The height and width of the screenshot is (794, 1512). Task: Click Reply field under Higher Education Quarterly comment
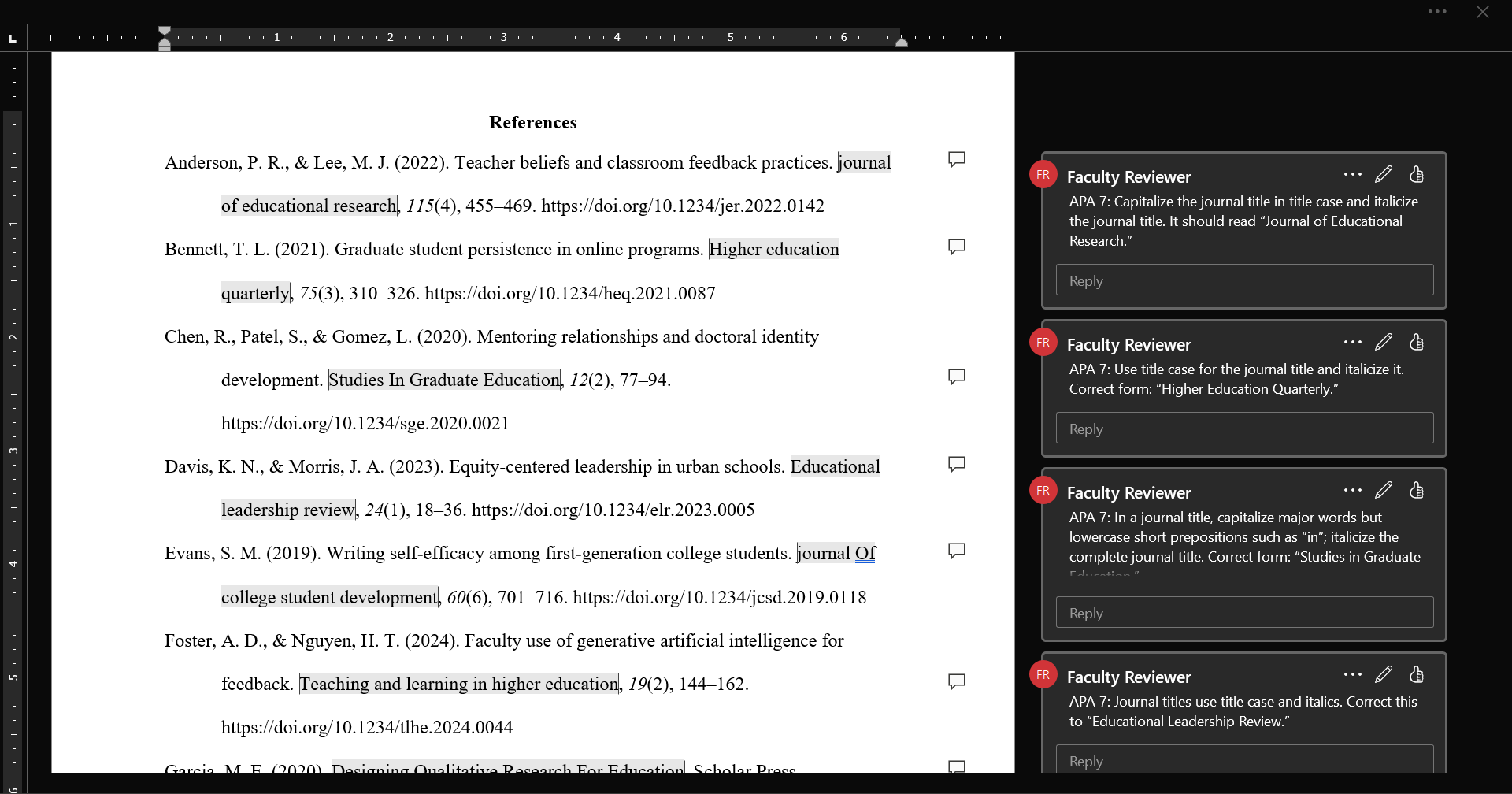(1244, 429)
